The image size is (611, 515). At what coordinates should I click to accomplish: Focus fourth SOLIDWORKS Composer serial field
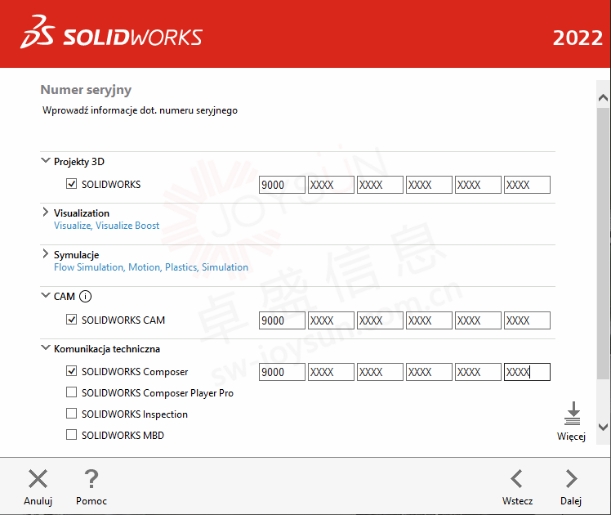pyautogui.click(x=429, y=372)
